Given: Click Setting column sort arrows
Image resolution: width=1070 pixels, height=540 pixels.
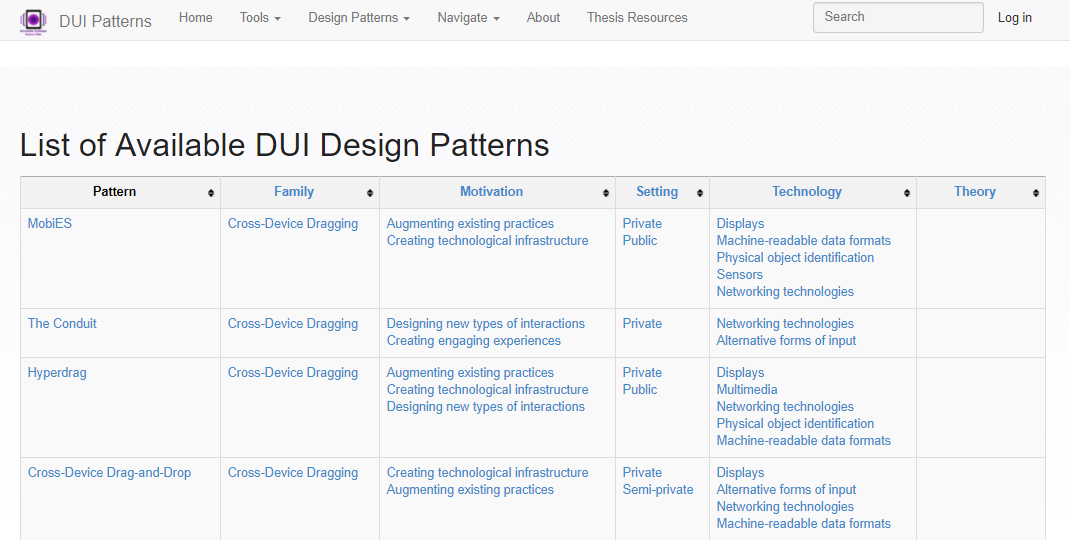Looking at the screenshot, I should [700, 193].
